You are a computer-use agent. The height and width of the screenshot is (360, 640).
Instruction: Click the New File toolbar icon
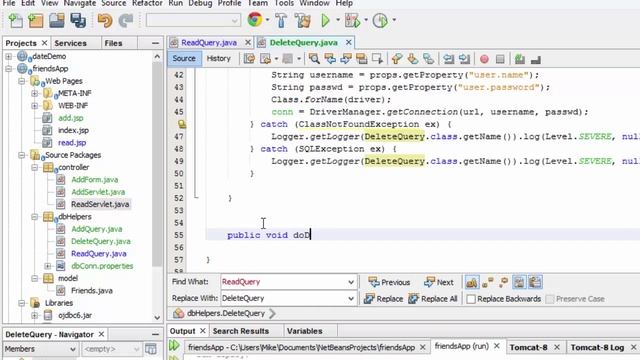(x=16, y=20)
